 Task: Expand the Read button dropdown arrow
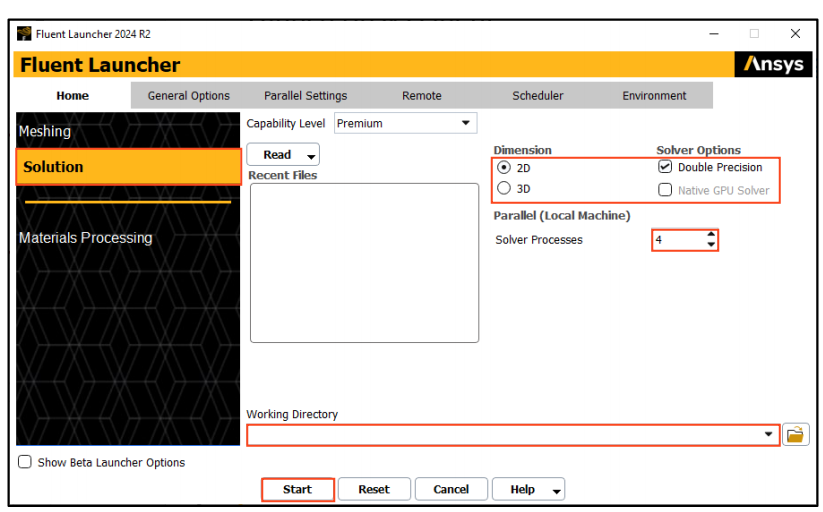(311, 156)
